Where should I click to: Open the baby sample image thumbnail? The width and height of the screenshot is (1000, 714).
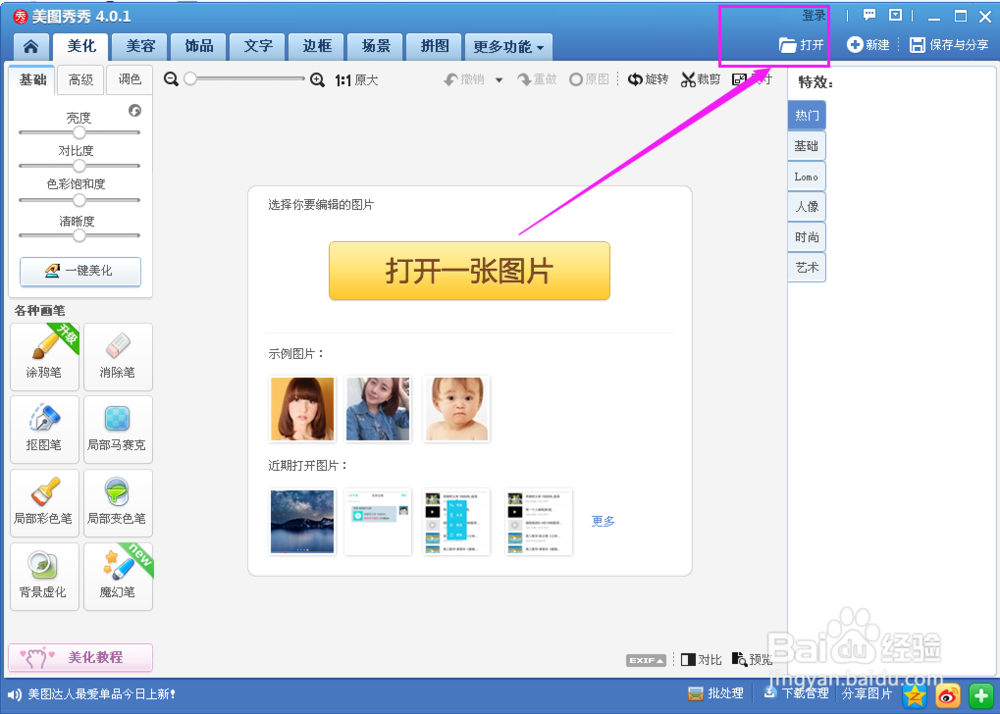point(456,408)
